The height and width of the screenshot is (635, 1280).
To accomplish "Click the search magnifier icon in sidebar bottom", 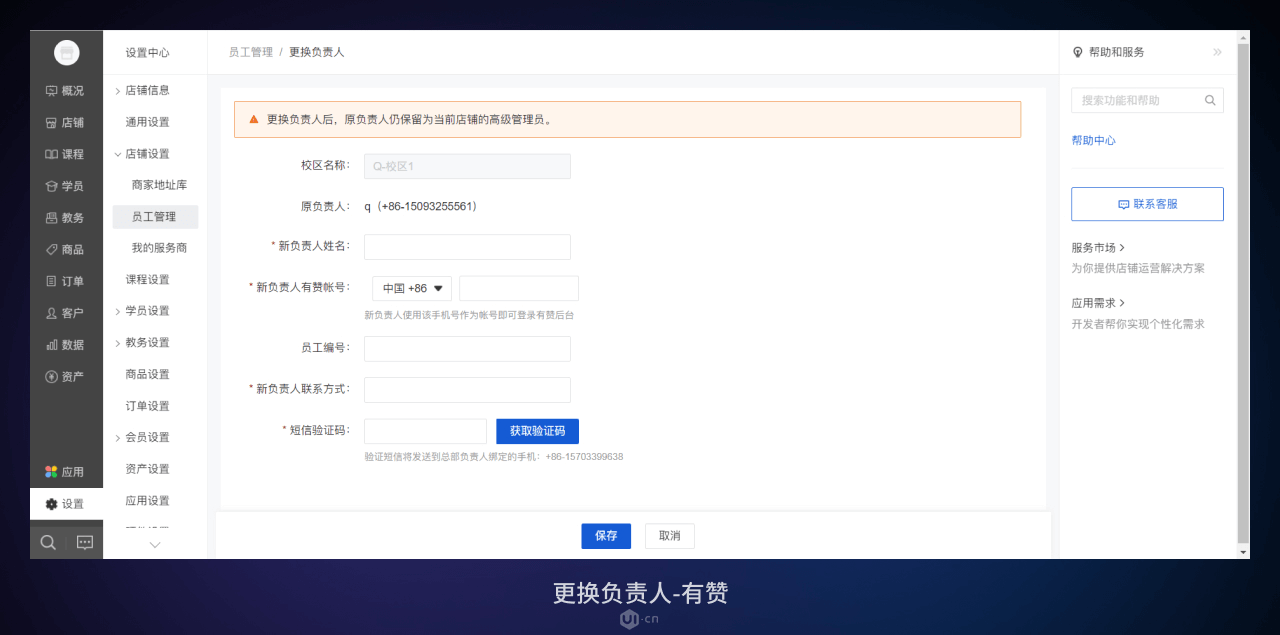I will (48, 542).
